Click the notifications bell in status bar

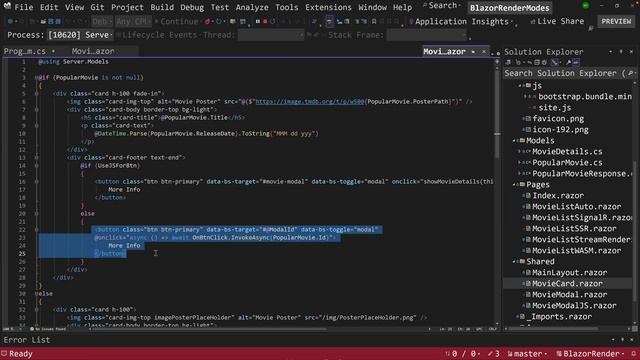633,354
